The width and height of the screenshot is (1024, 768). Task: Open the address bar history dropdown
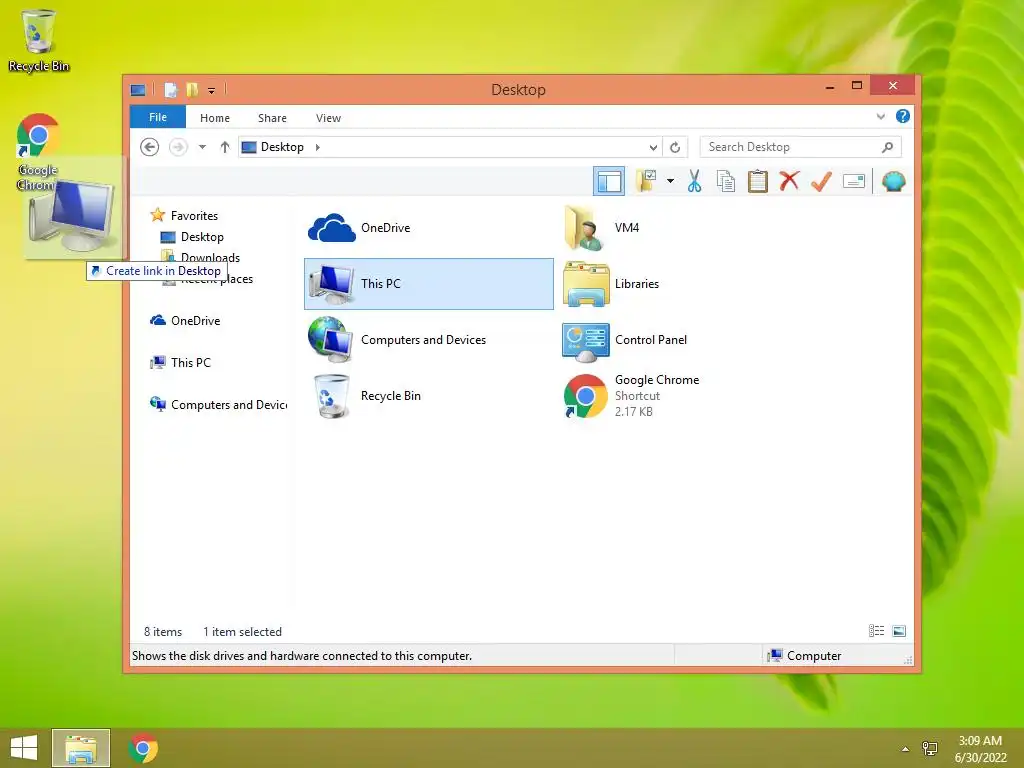653,147
